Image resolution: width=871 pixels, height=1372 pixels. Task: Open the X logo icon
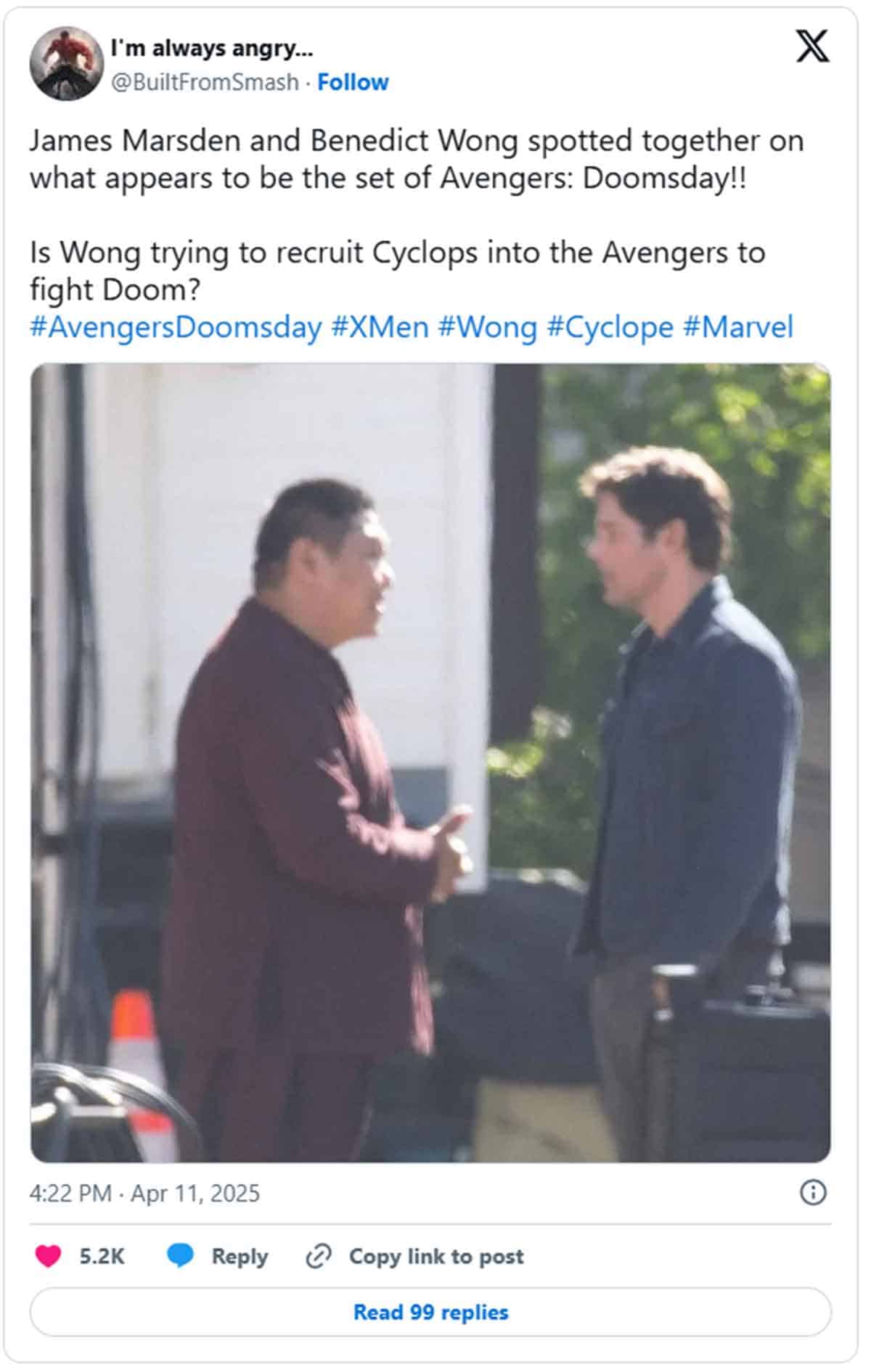[812, 46]
